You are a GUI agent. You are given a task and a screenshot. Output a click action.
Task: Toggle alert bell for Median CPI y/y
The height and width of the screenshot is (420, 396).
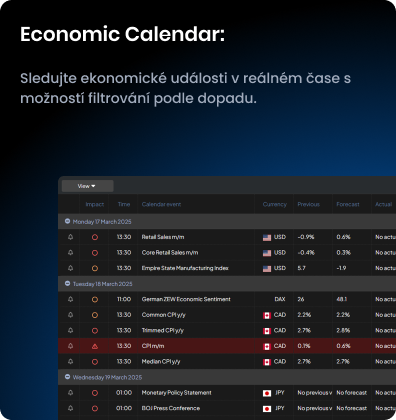70,361
